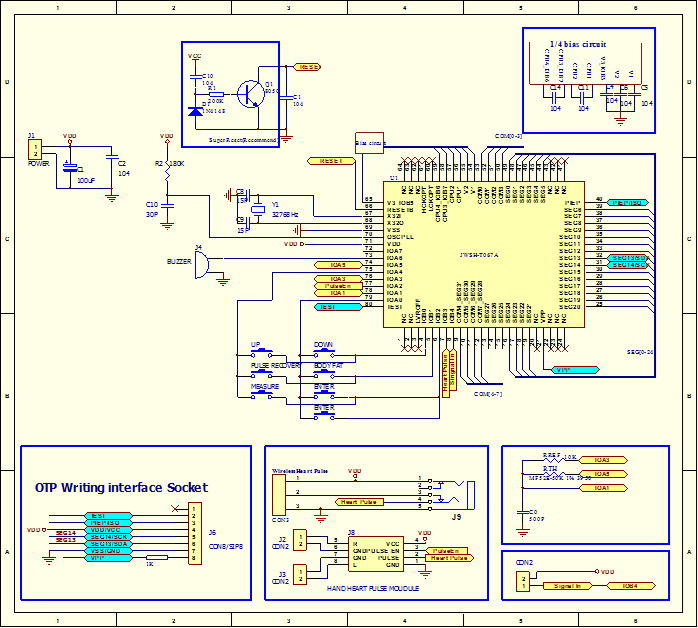Viewport: 698px width, 628px height.
Task: Click the J9 audio jack symbol
Action: [x=452, y=495]
